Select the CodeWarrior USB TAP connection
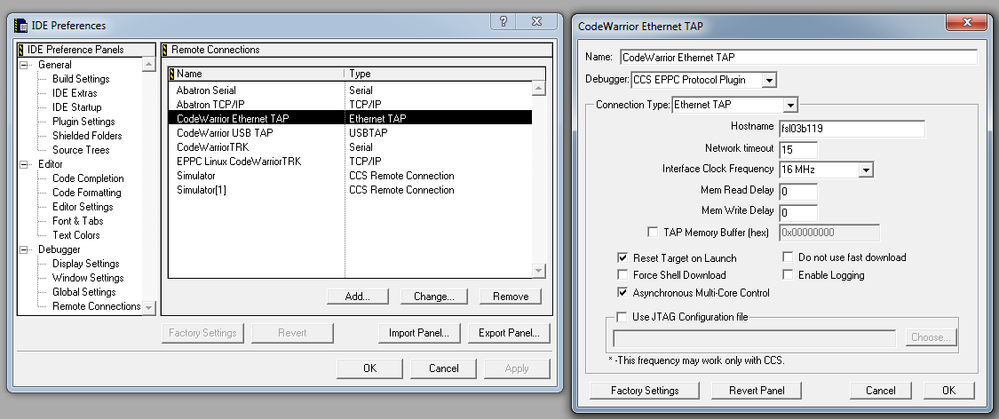The width and height of the screenshot is (999, 419). coord(350,133)
